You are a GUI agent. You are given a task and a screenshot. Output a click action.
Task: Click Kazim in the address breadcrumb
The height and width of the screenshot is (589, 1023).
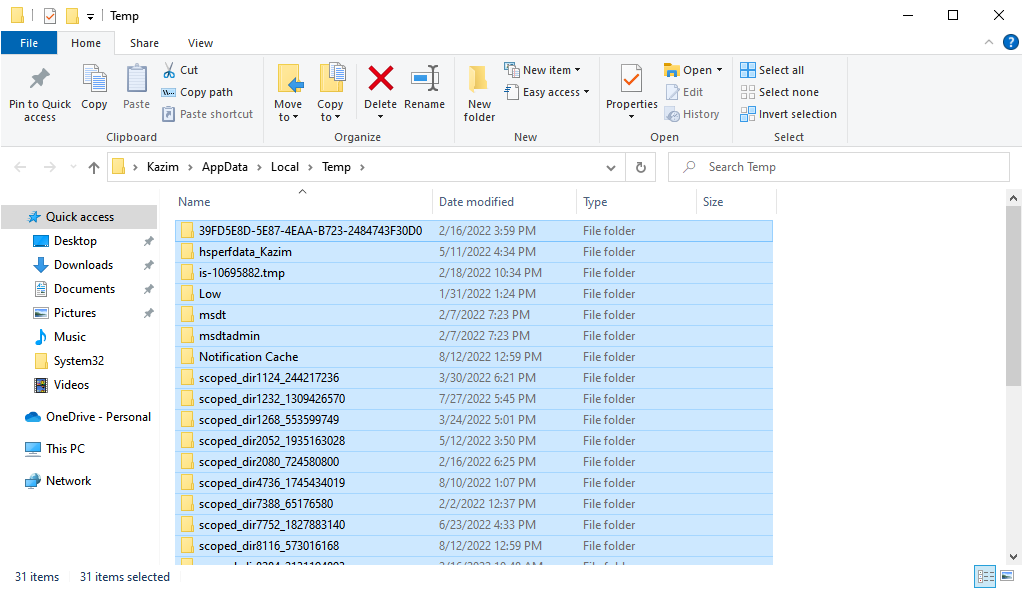pyautogui.click(x=162, y=167)
